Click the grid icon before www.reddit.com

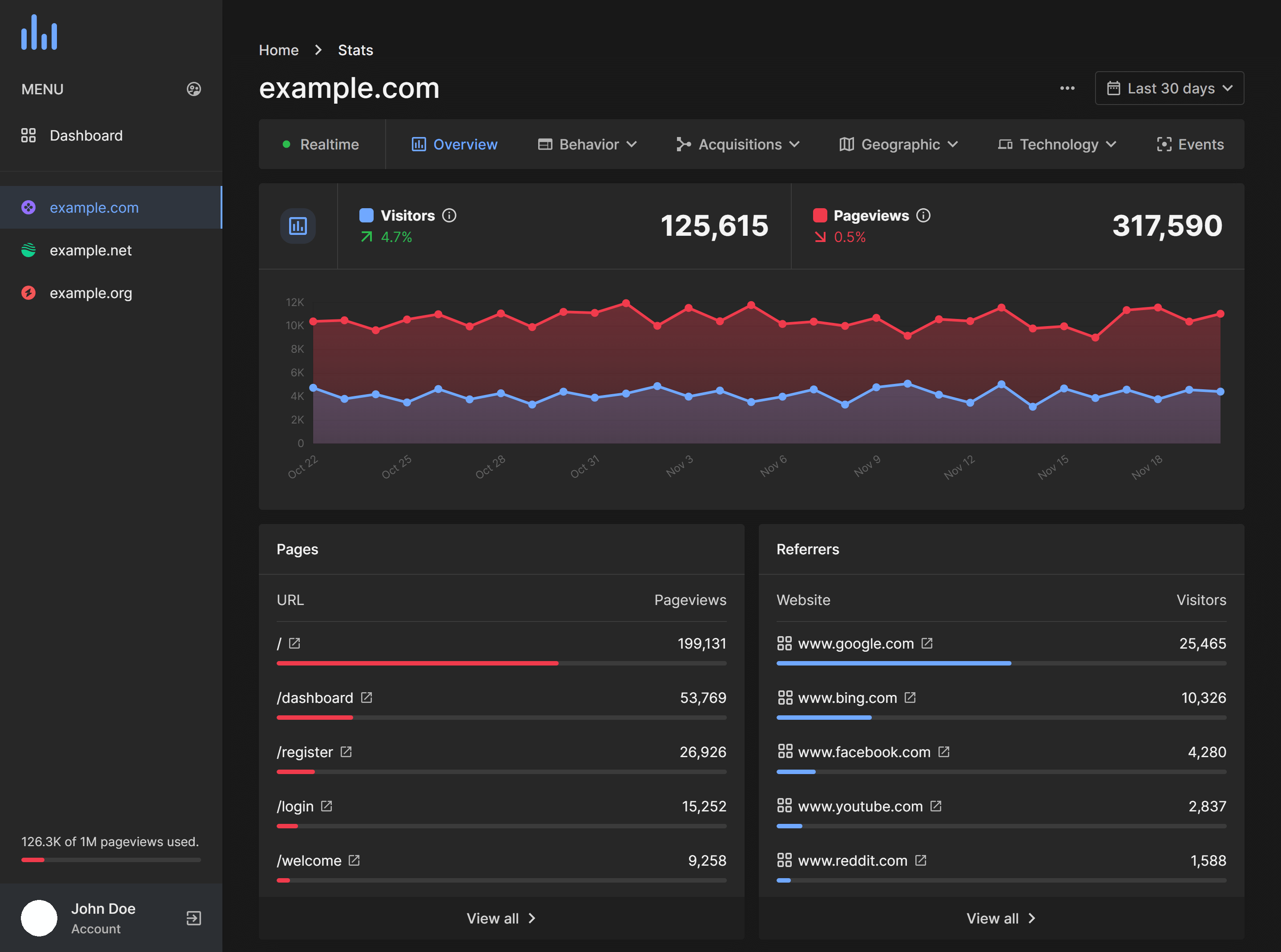784,860
